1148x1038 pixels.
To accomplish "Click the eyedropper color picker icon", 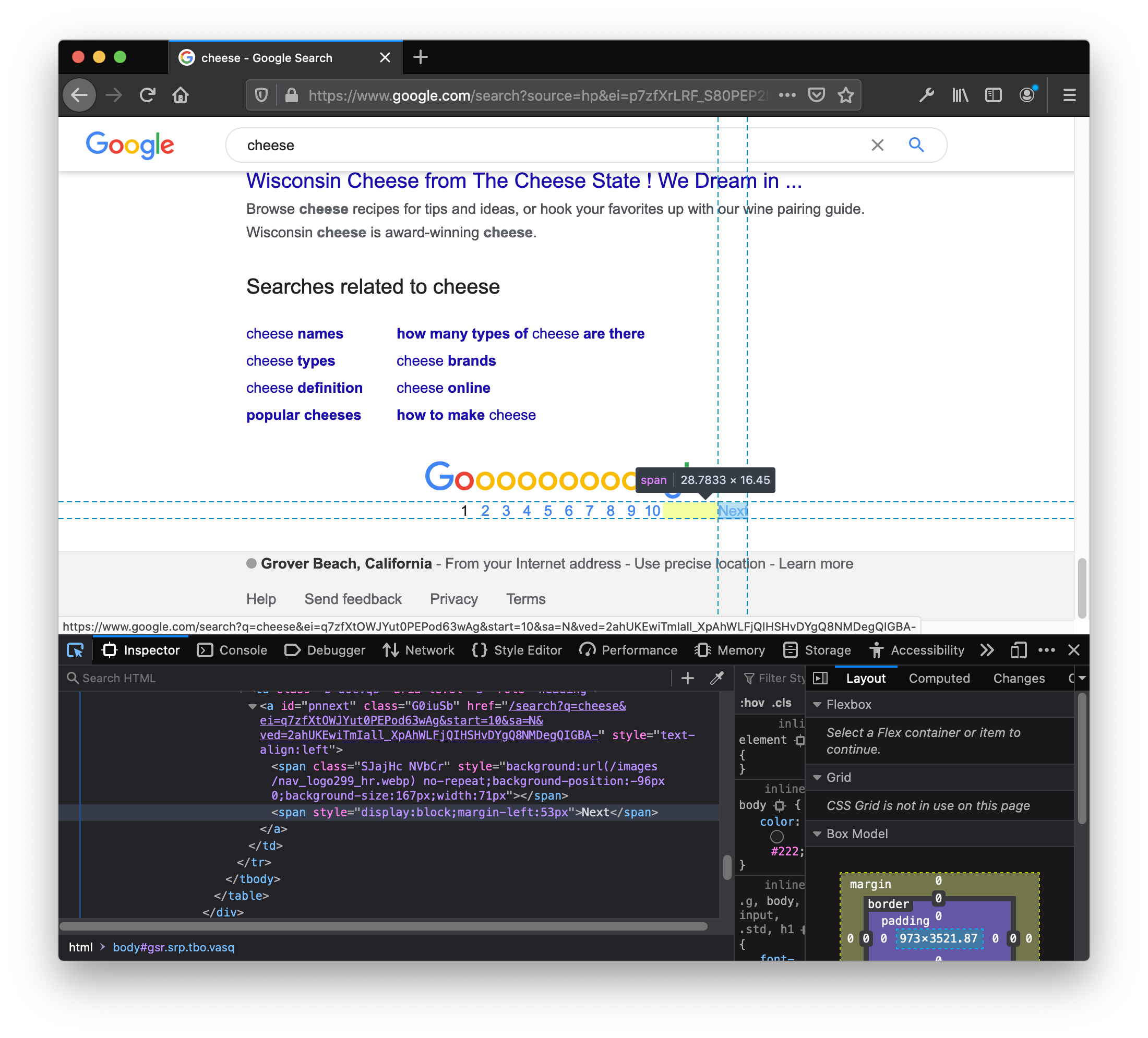I will [x=716, y=678].
